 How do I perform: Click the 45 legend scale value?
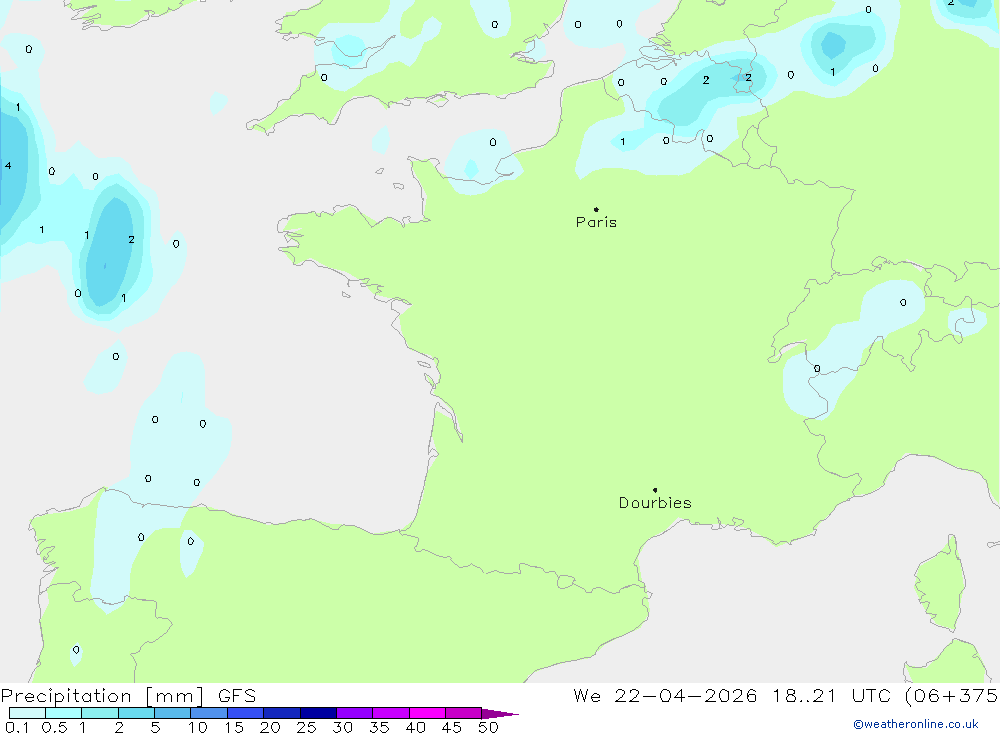(x=452, y=727)
